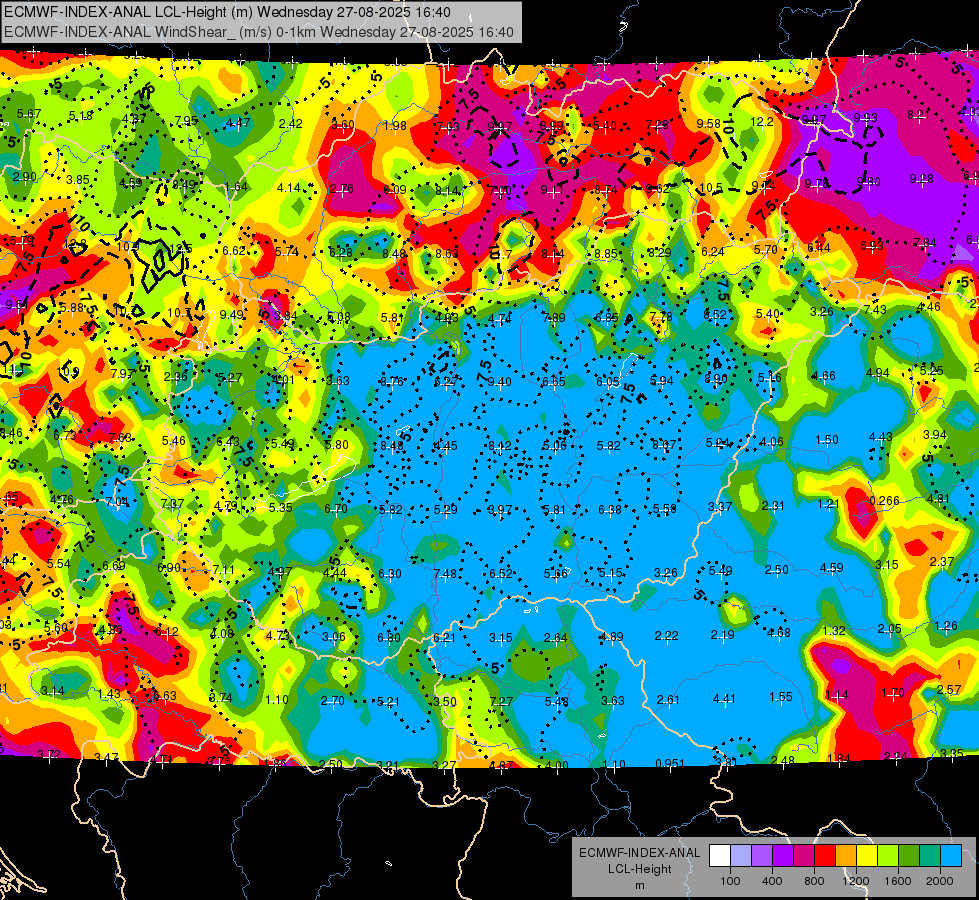Viewport: 979px width, 900px height.
Task: Click the legend LCL-Height label
Action: pos(639,869)
